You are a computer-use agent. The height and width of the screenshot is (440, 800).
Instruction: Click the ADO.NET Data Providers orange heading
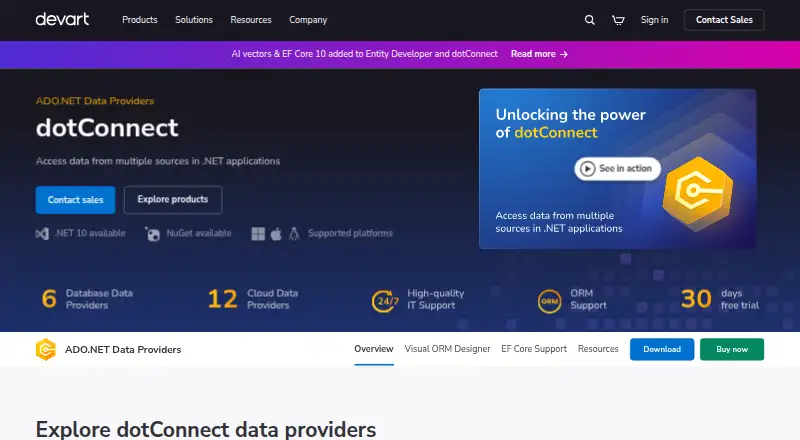[x=95, y=101]
